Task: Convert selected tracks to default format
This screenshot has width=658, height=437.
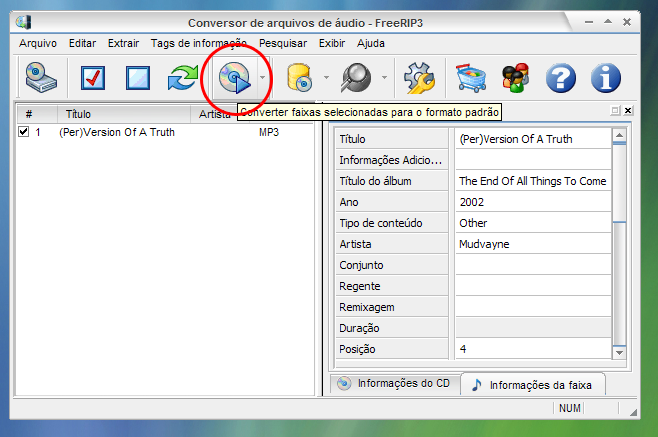Action: [235, 78]
